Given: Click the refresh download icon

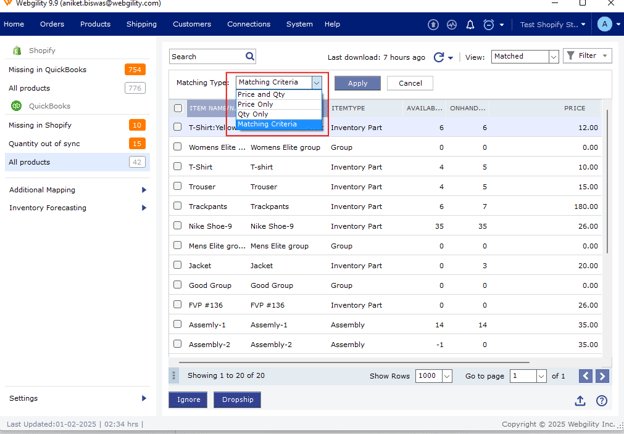Looking at the screenshot, I should (x=439, y=57).
